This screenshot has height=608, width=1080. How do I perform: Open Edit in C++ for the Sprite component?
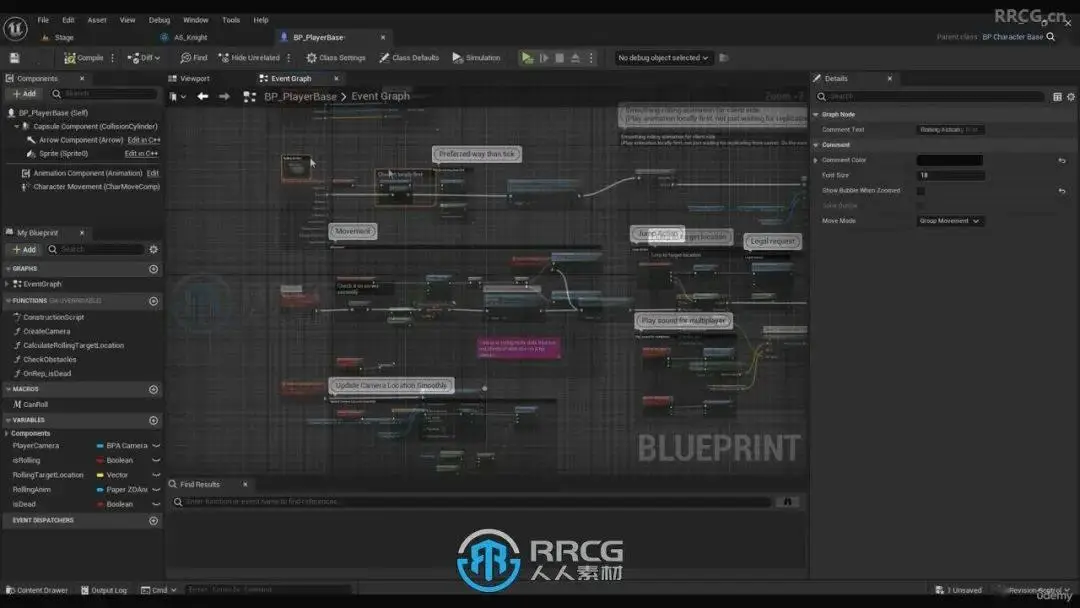(141, 154)
